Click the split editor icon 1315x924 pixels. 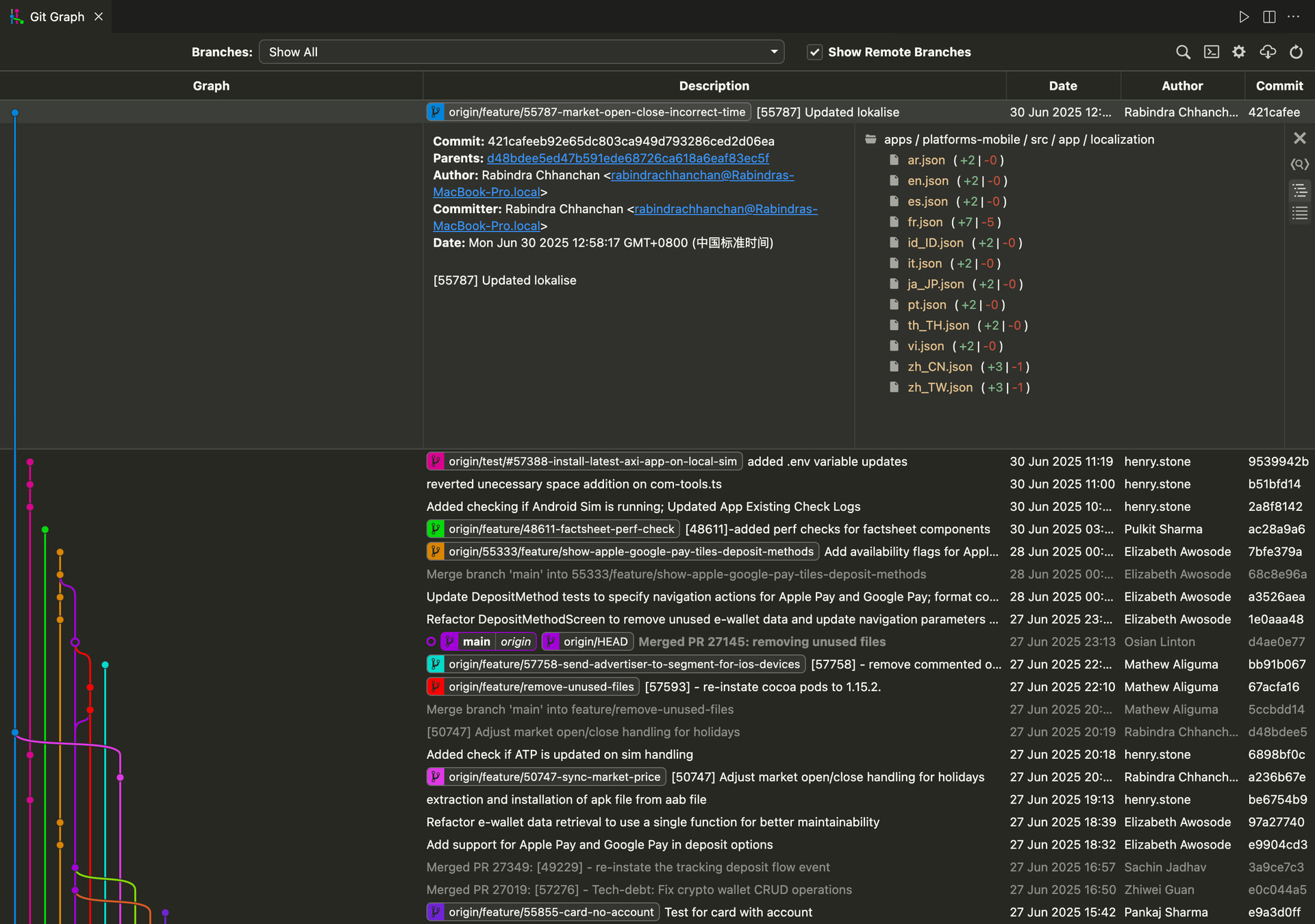click(x=1269, y=16)
